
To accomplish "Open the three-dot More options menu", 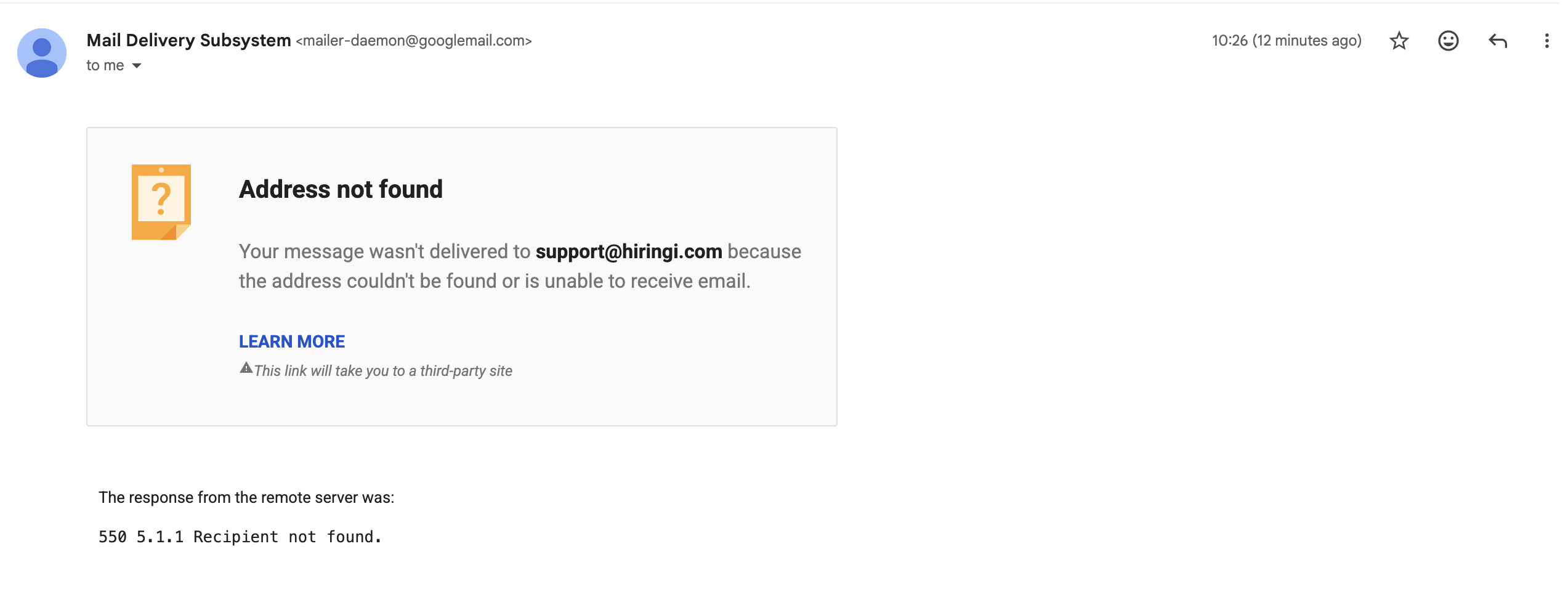I will coord(1546,41).
